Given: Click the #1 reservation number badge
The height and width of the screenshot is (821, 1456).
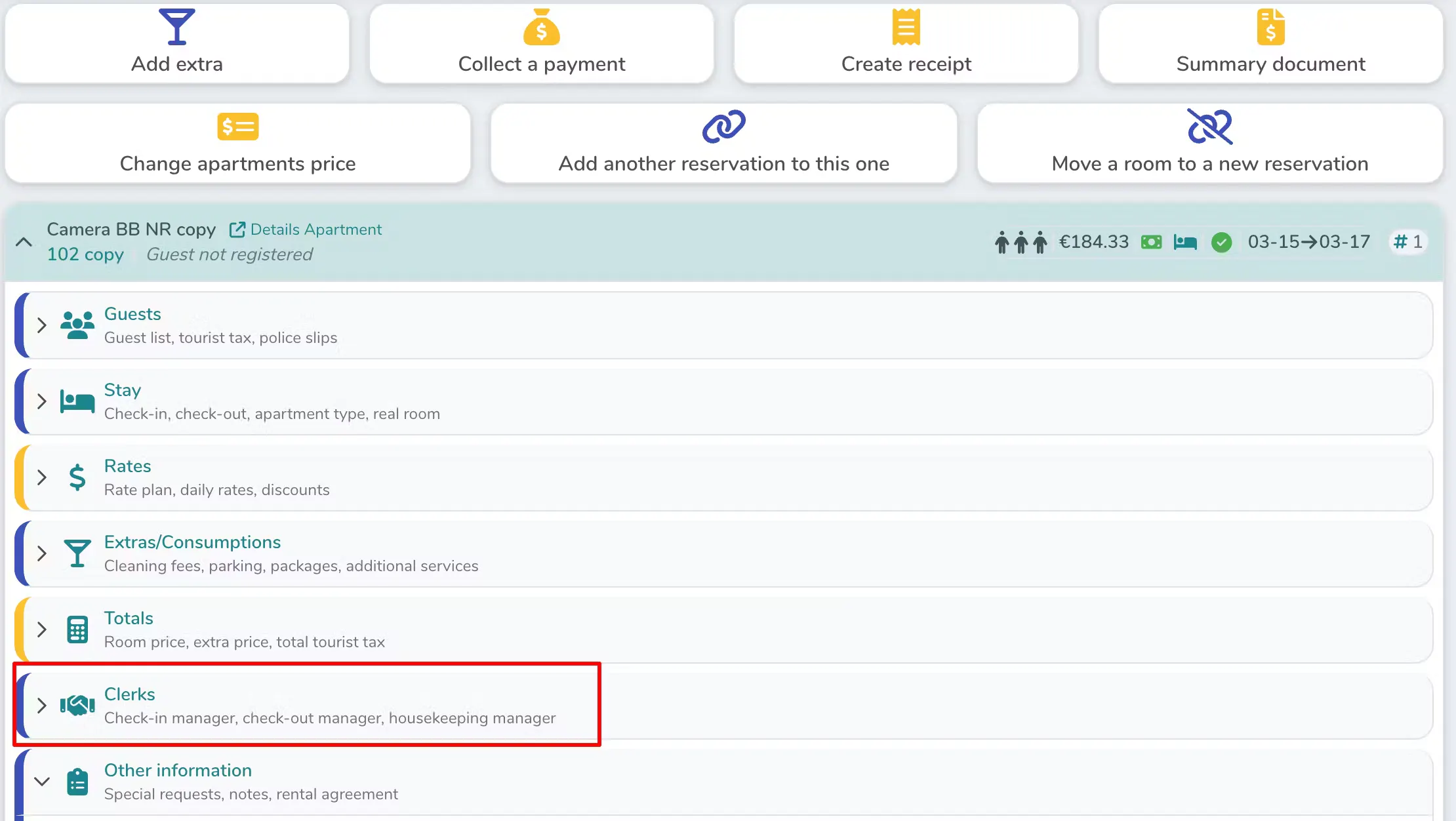Looking at the screenshot, I should (1407, 242).
